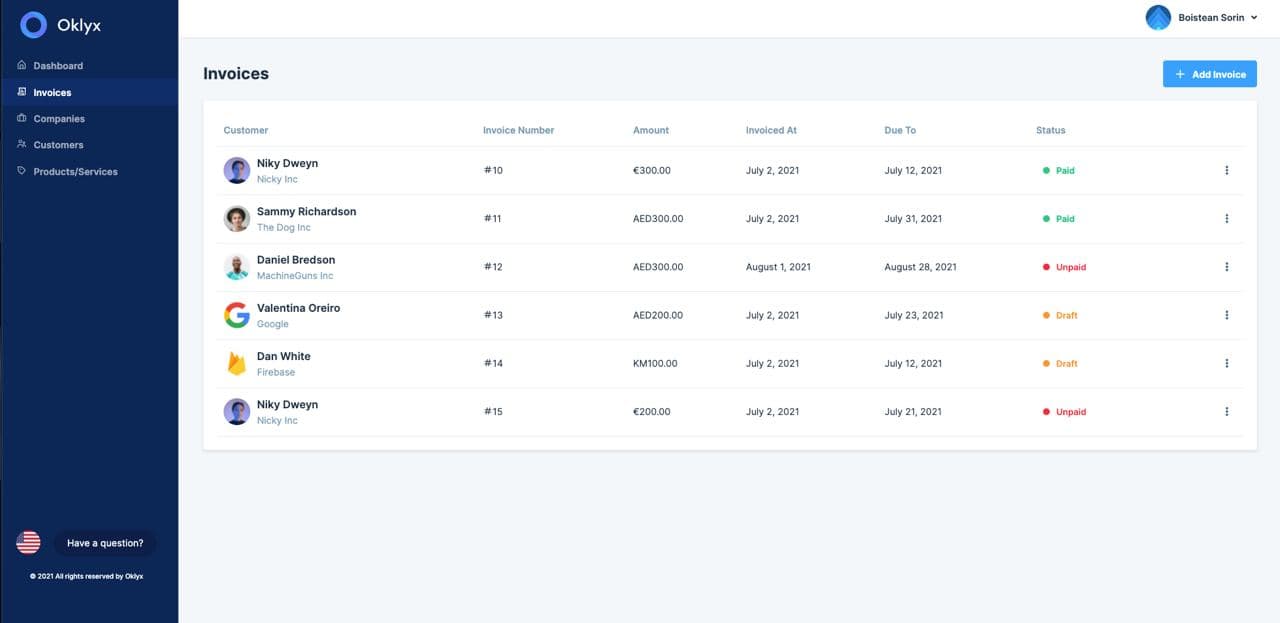Click company name The Dog Inc

tap(284, 227)
